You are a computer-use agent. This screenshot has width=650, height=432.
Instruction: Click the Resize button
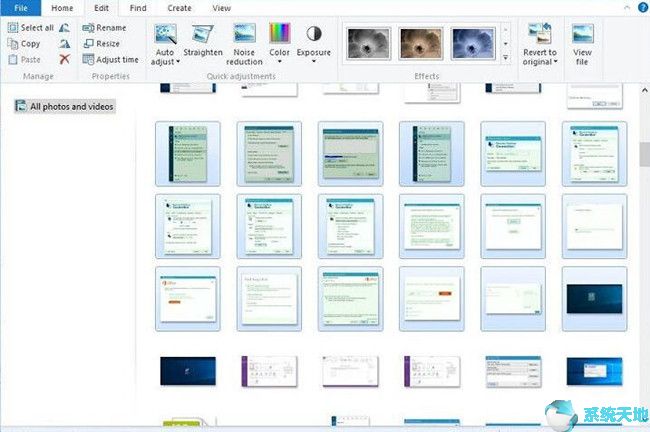coord(102,44)
